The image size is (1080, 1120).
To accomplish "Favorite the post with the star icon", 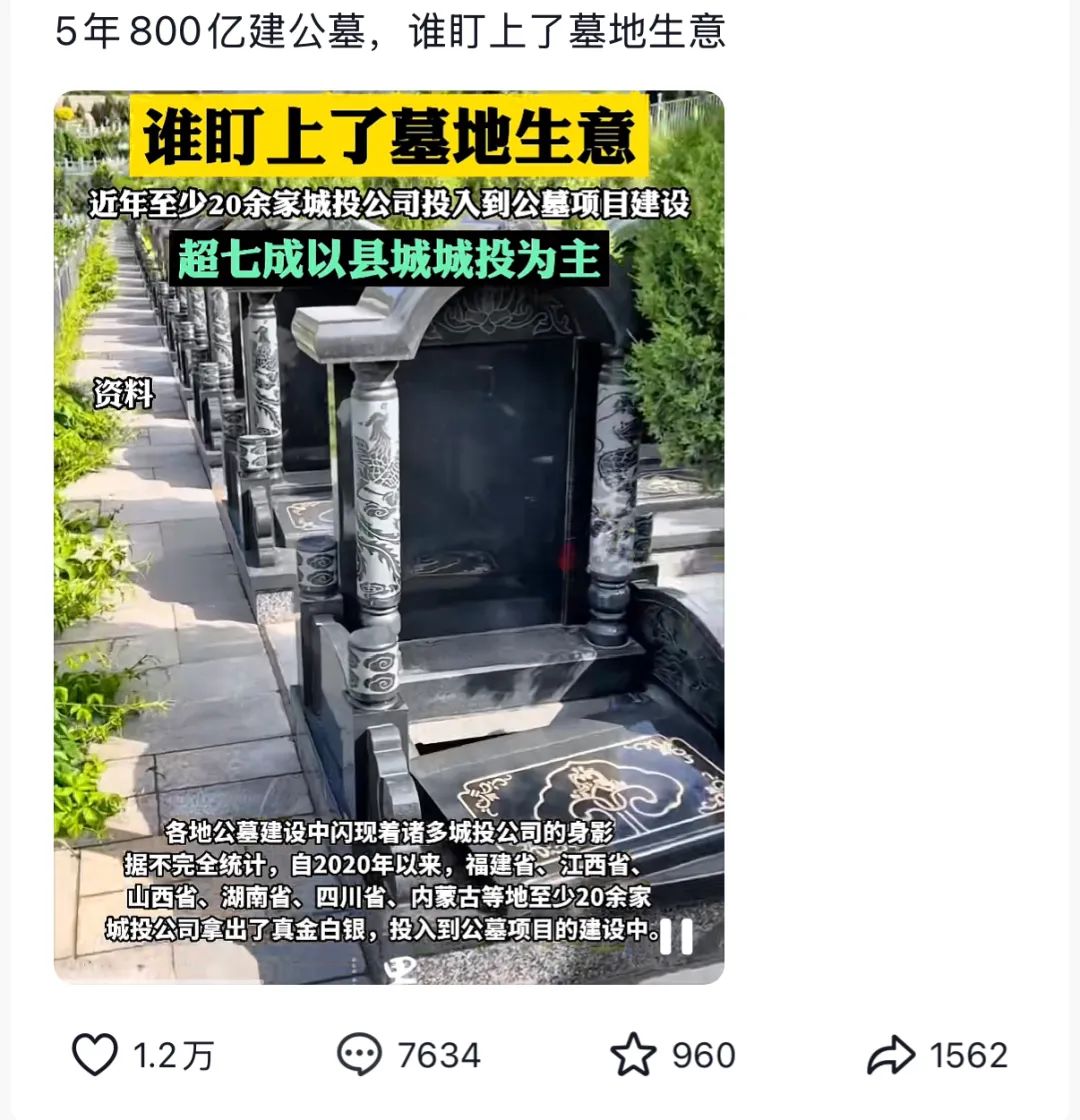I will tap(633, 1054).
